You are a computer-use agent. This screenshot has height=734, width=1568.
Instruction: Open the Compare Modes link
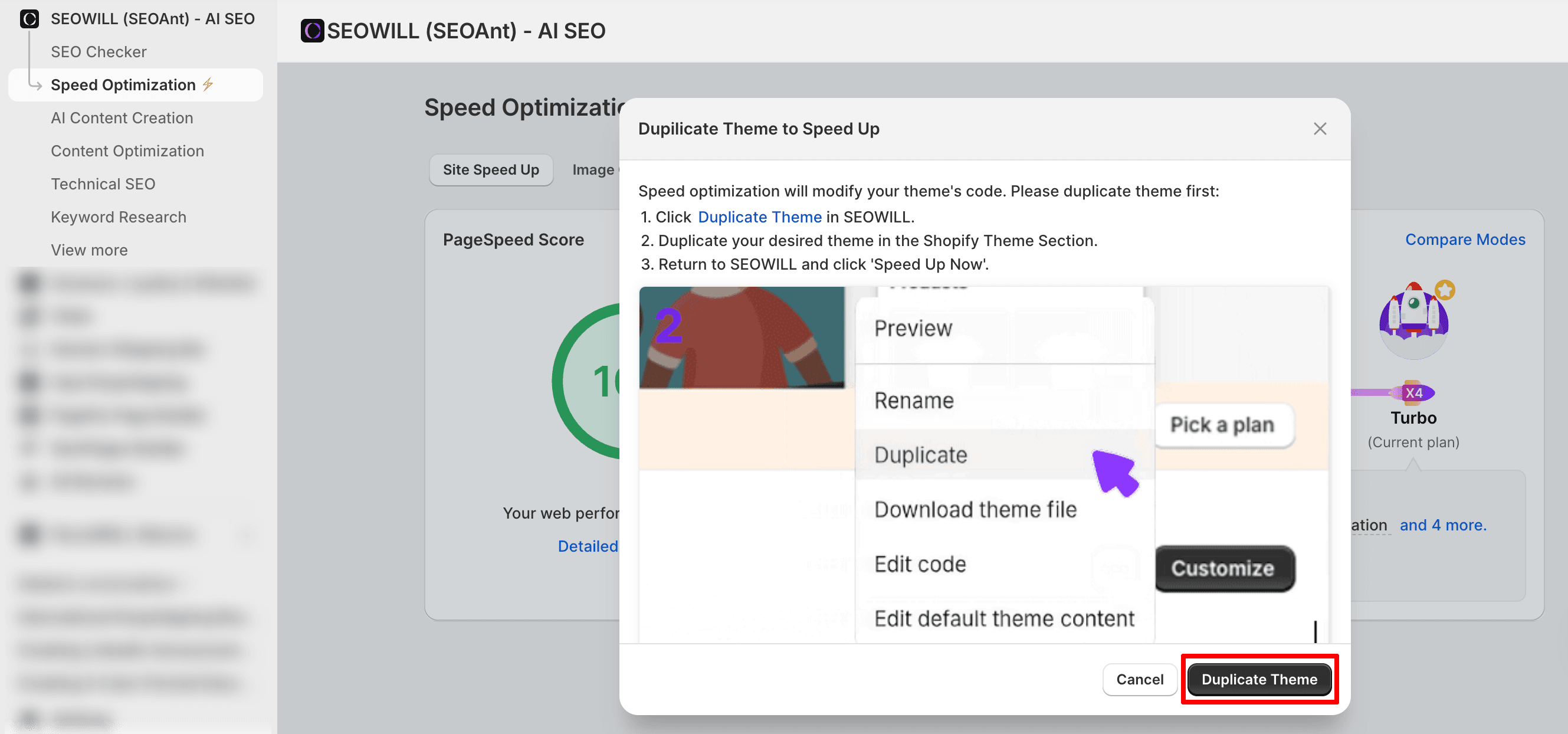click(1465, 239)
